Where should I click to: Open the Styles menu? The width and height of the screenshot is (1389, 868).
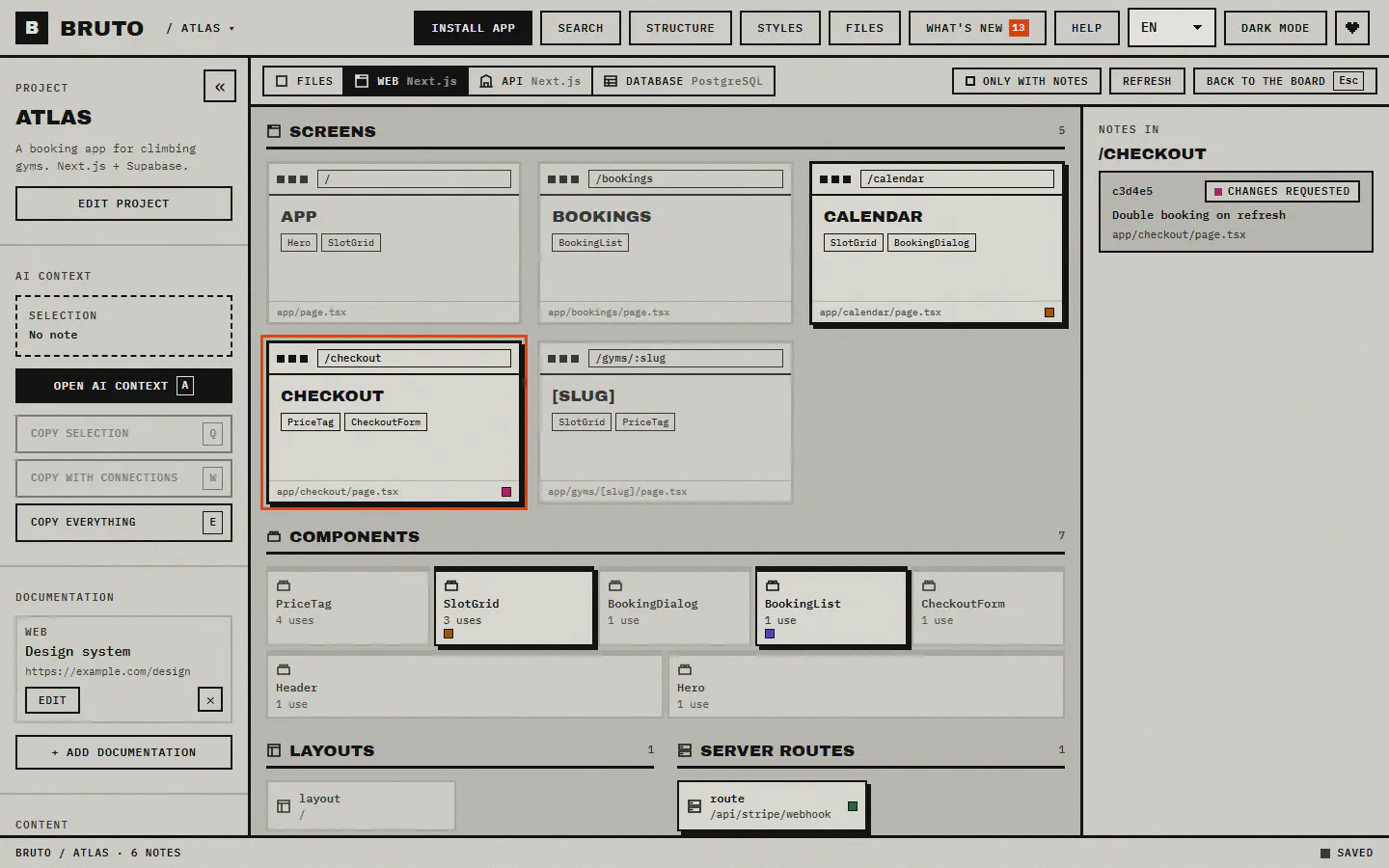click(780, 28)
